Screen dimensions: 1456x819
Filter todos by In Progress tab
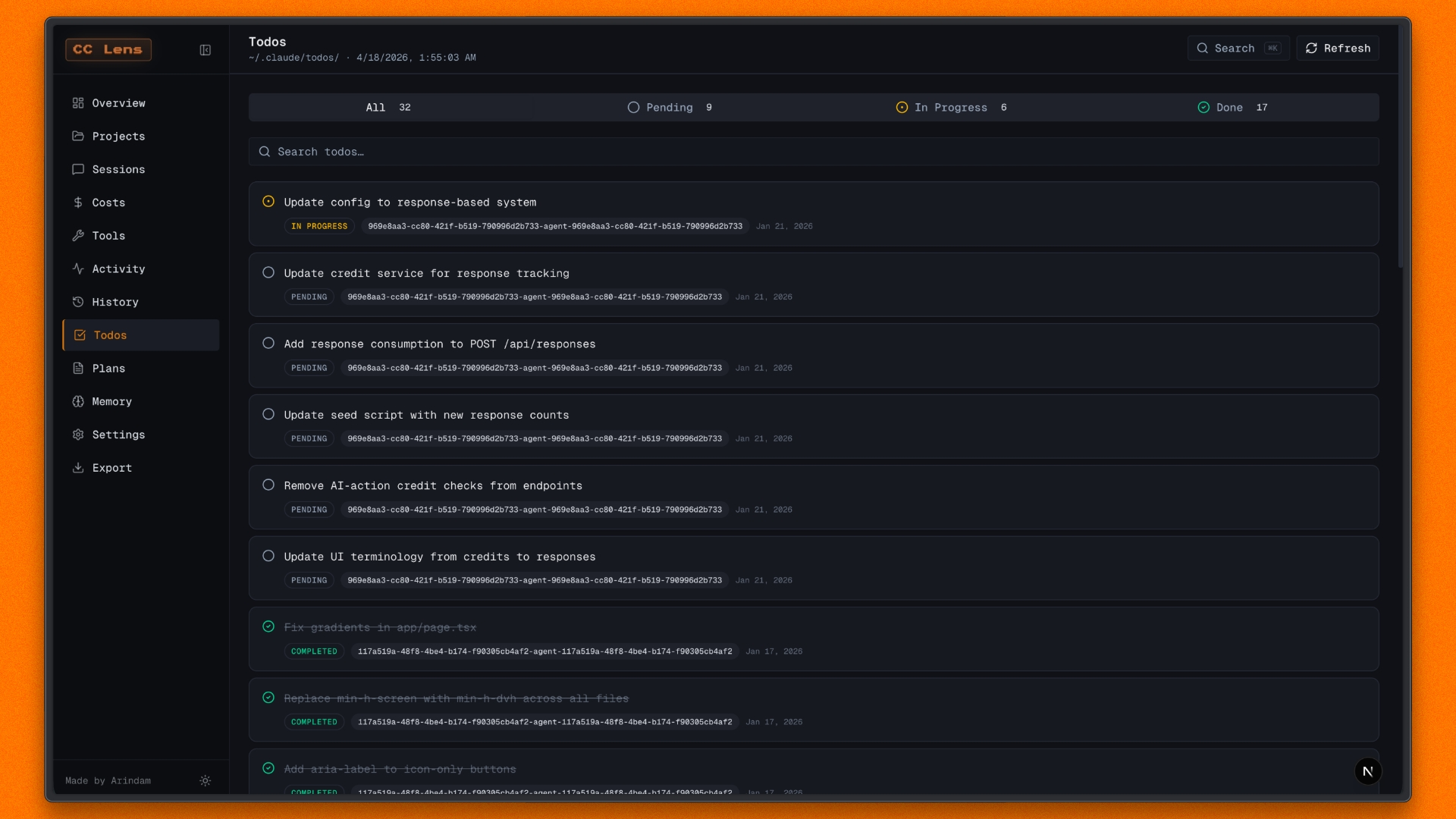point(952,108)
